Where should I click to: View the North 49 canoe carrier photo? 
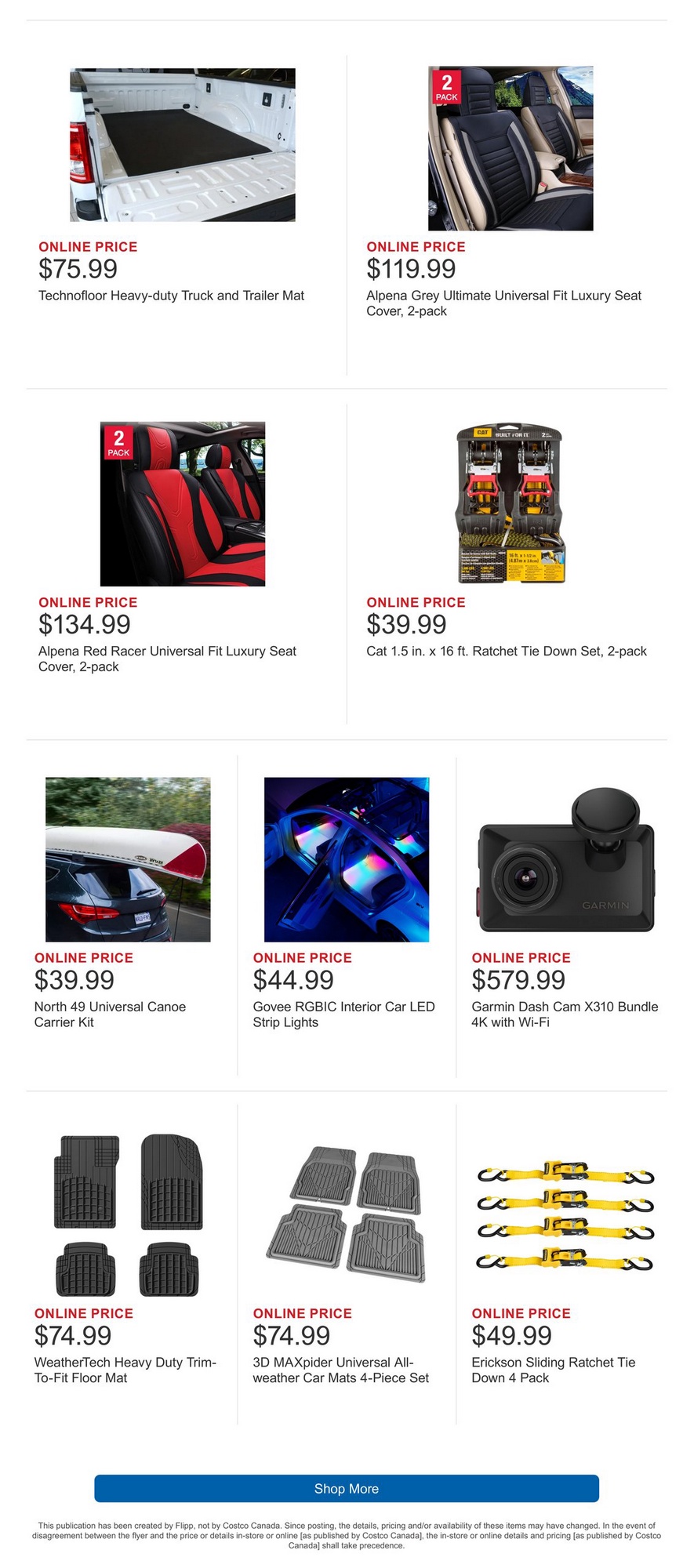128,859
